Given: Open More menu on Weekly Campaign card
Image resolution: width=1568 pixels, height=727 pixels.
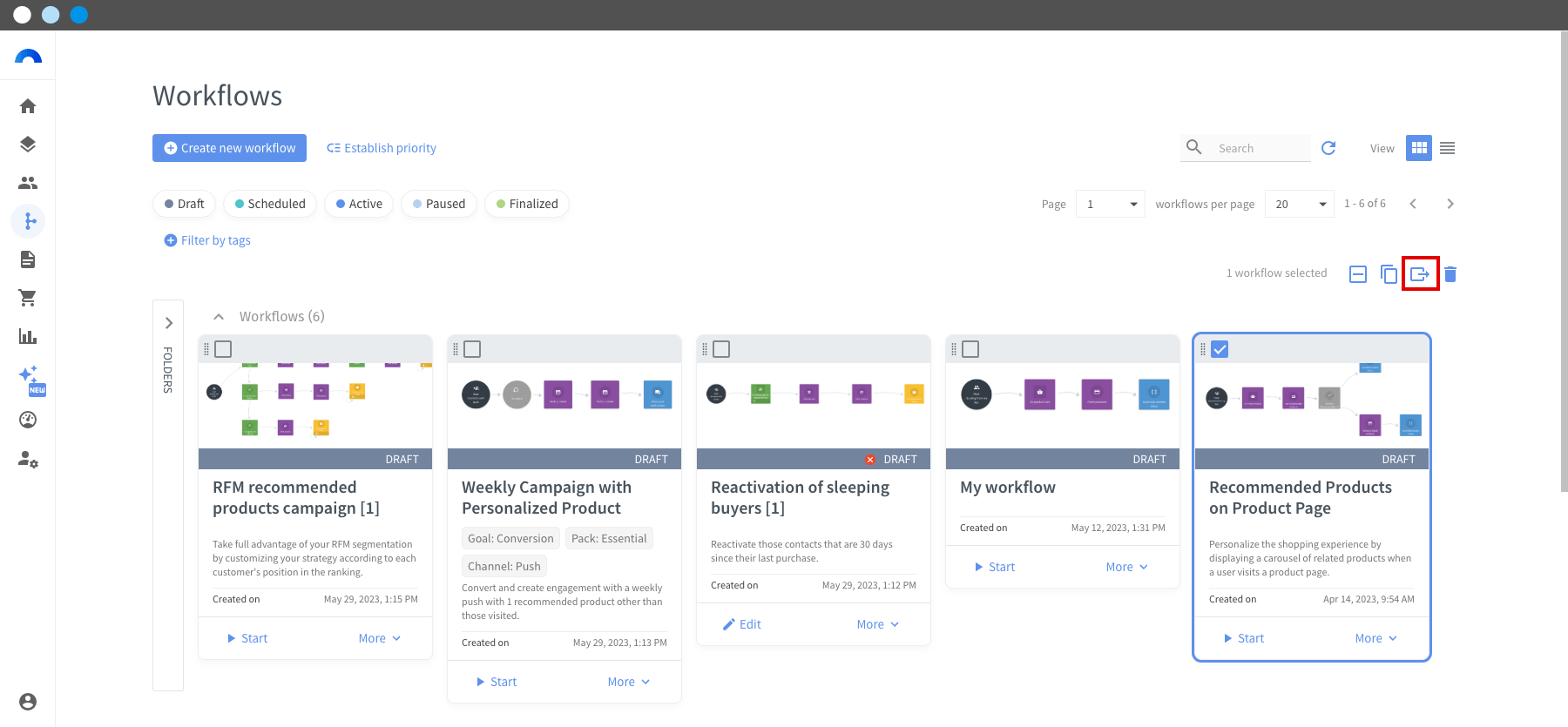Looking at the screenshot, I should coord(629,682).
